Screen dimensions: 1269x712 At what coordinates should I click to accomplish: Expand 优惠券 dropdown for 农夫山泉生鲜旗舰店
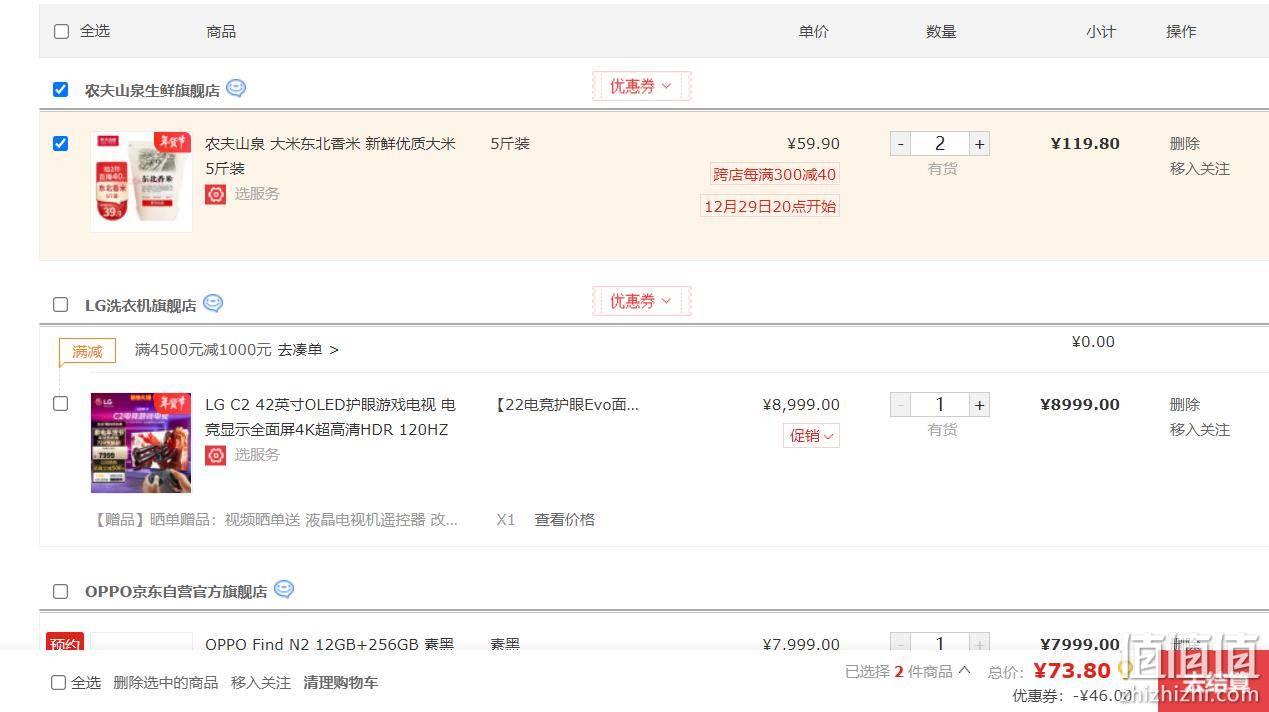point(641,86)
